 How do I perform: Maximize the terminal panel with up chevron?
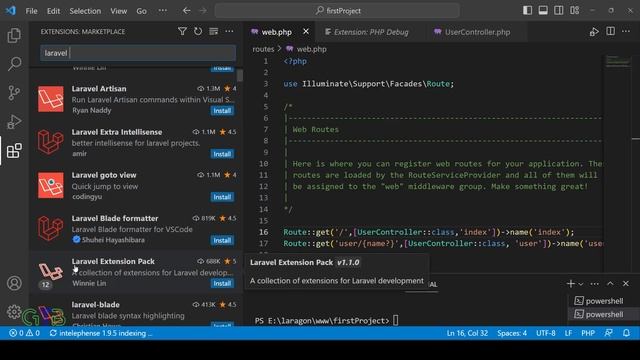tap(610, 284)
